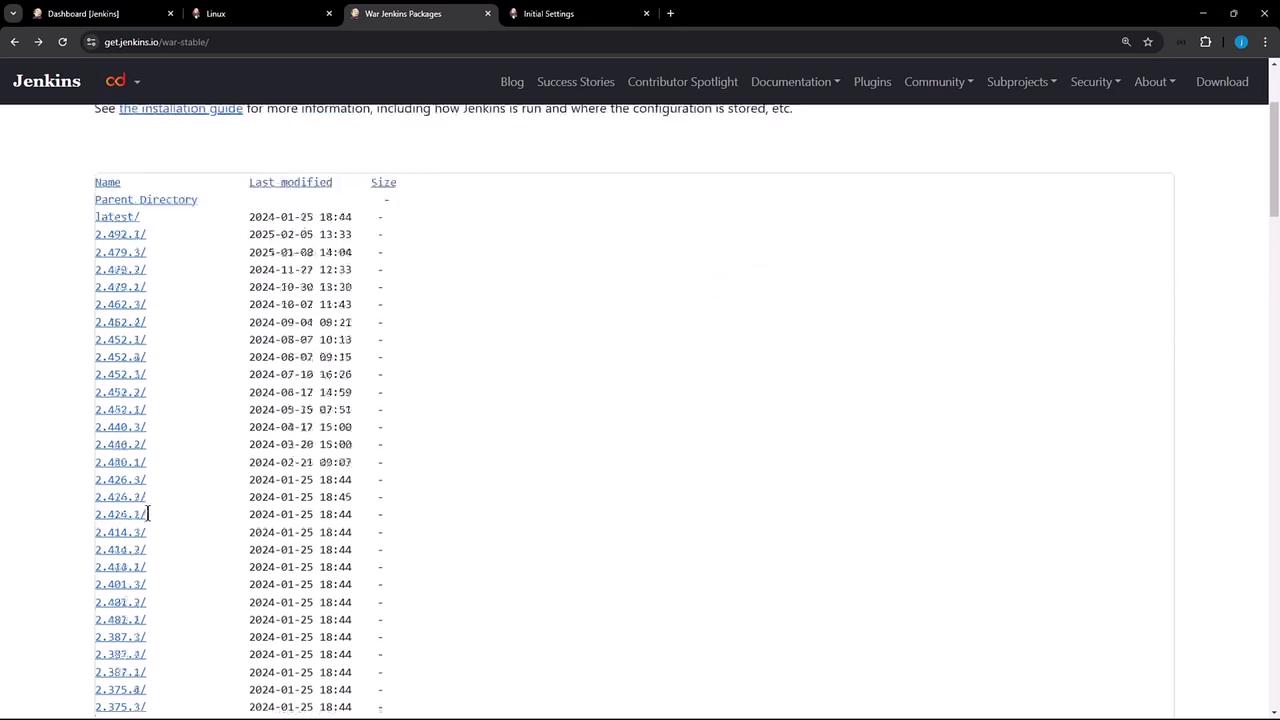Open the folder modified 2024-11-27 12:33
This screenshot has width=1280, height=720.
pos(120,269)
